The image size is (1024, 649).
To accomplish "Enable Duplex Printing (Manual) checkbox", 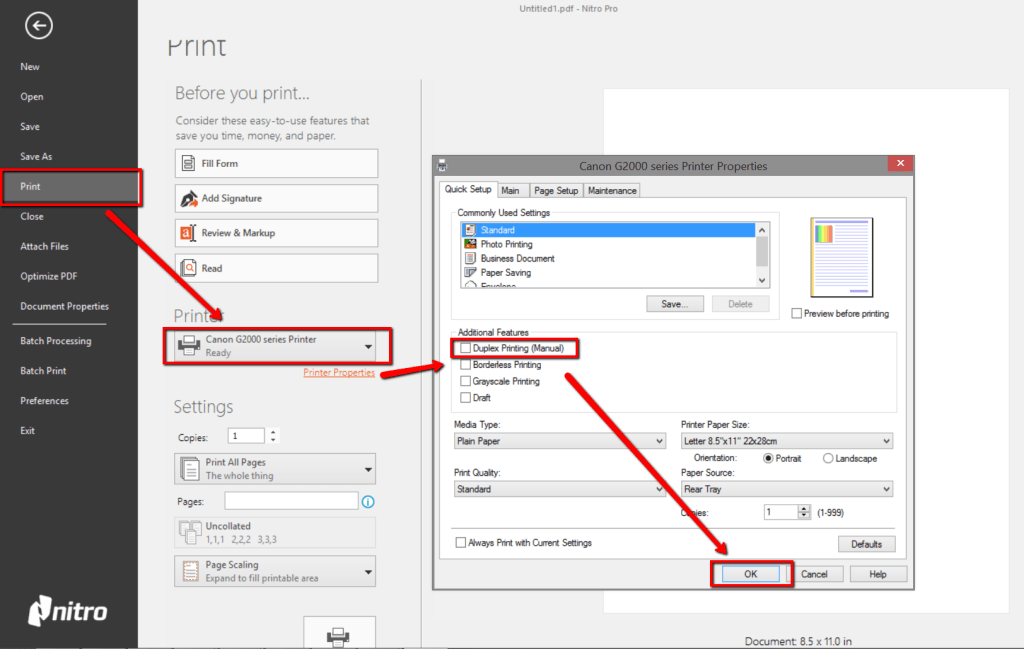I will 466,349.
